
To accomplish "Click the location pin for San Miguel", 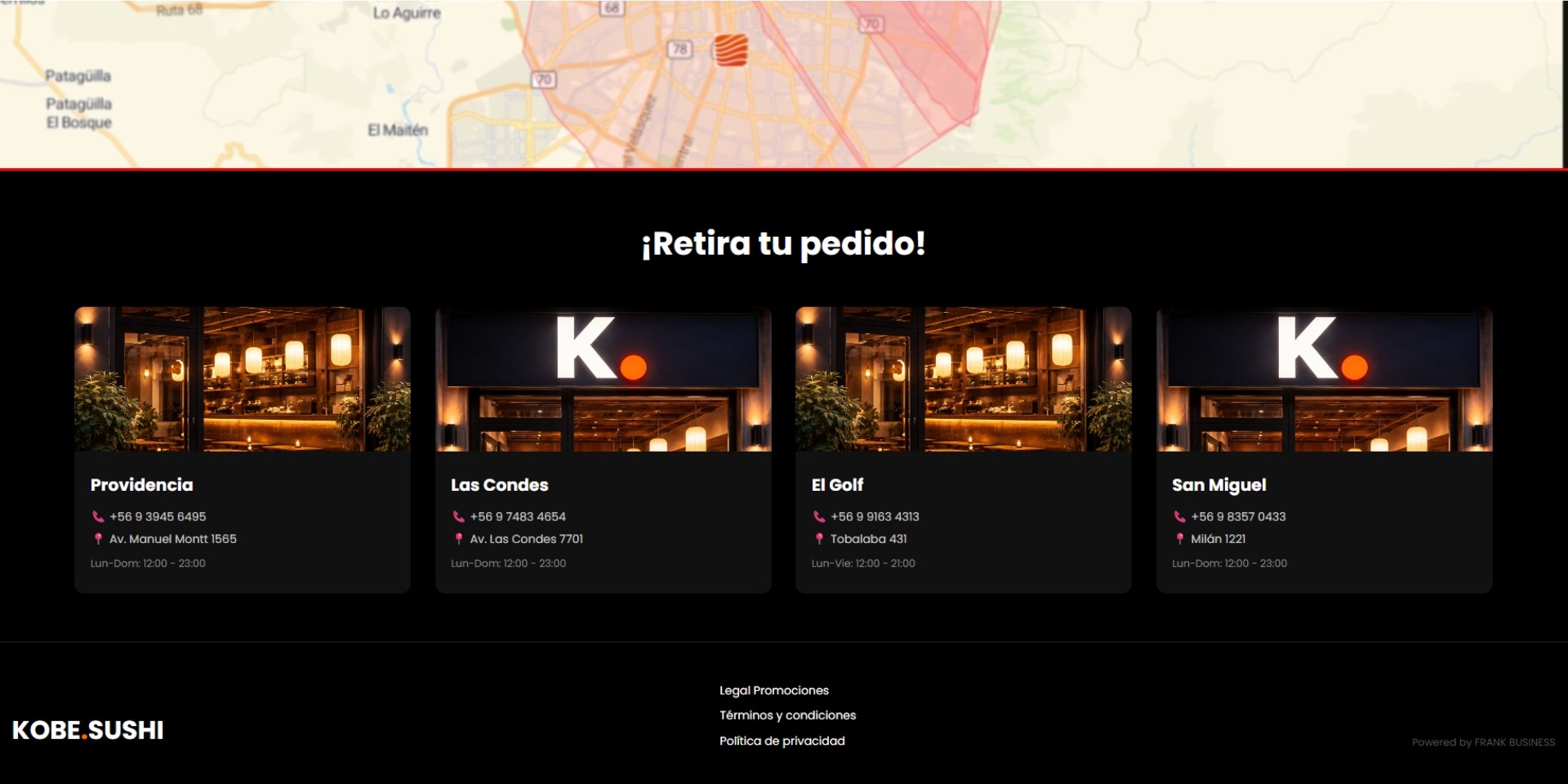I will point(1179,539).
